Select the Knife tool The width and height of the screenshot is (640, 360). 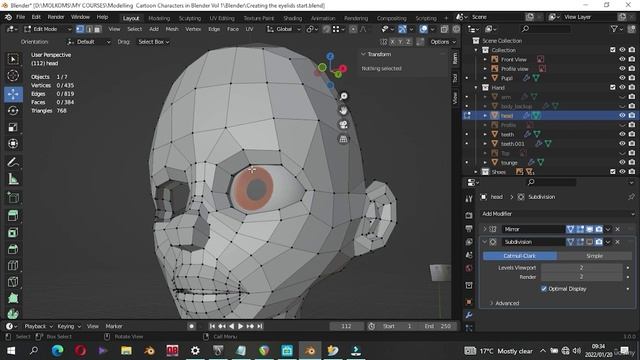13,282
